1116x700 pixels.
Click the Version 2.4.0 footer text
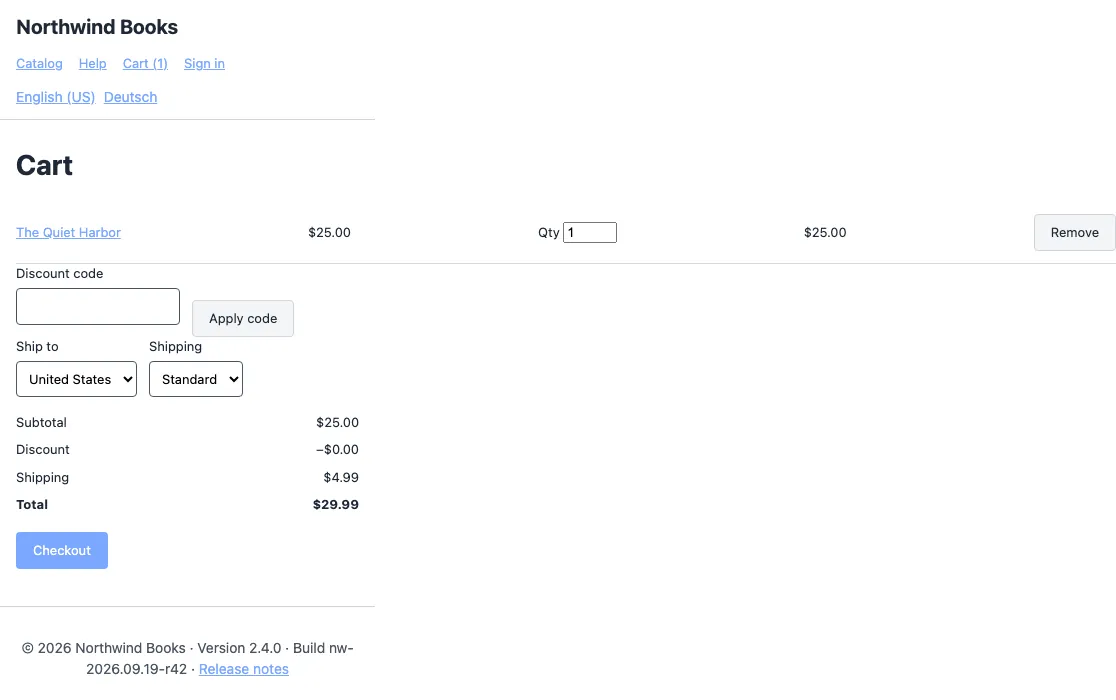pyautogui.click(x=239, y=648)
